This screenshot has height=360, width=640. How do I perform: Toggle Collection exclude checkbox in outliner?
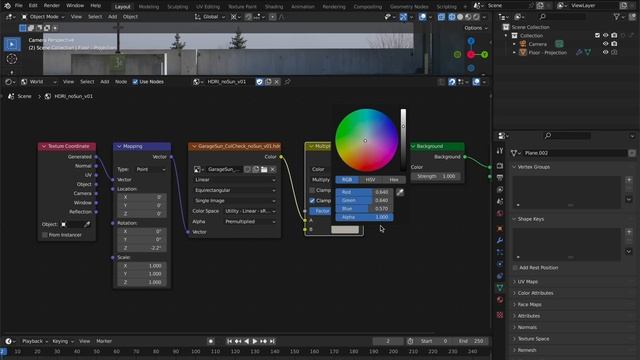[x=598, y=36]
